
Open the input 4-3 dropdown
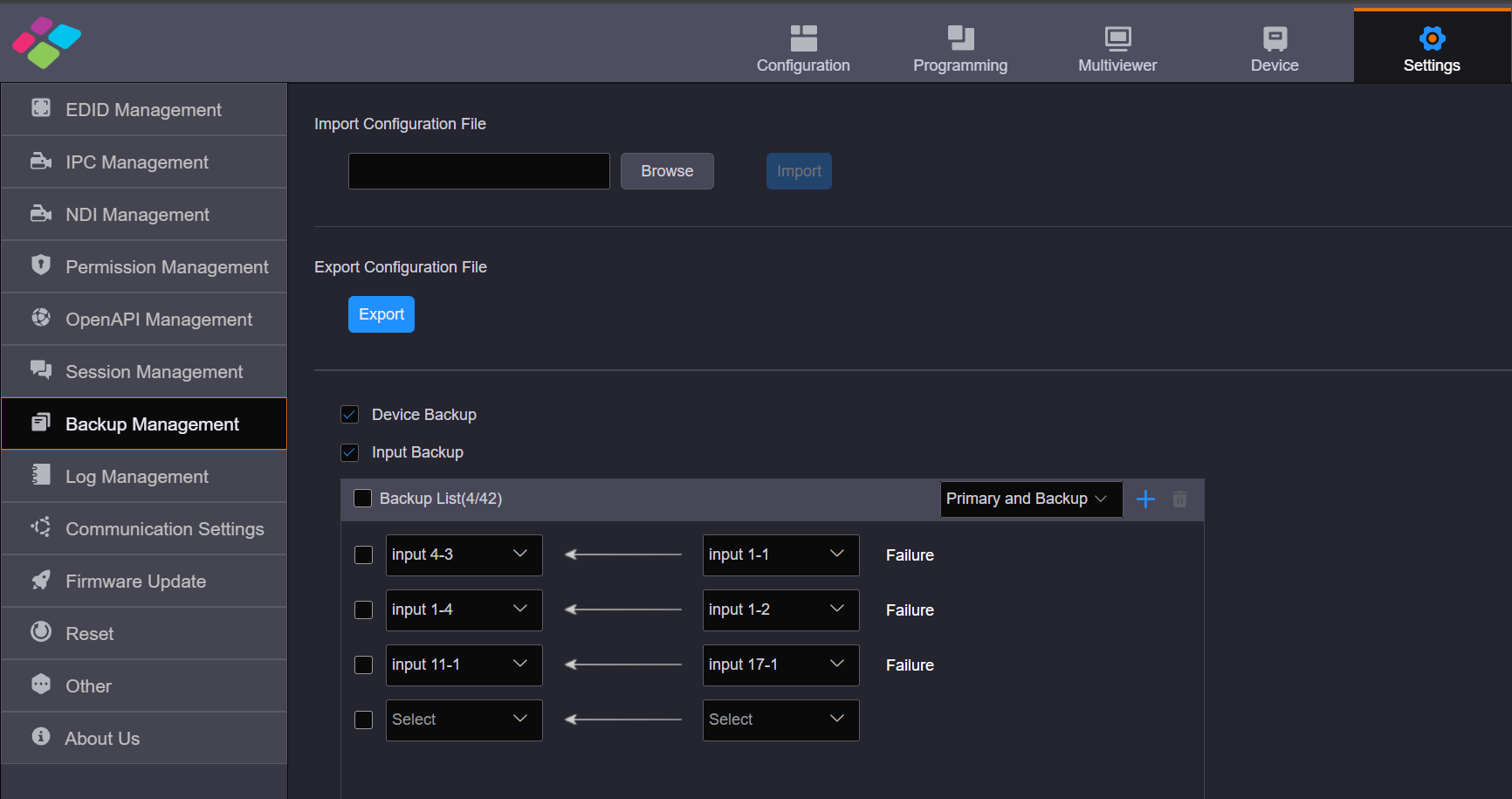pyautogui.click(x=464, y=554)
